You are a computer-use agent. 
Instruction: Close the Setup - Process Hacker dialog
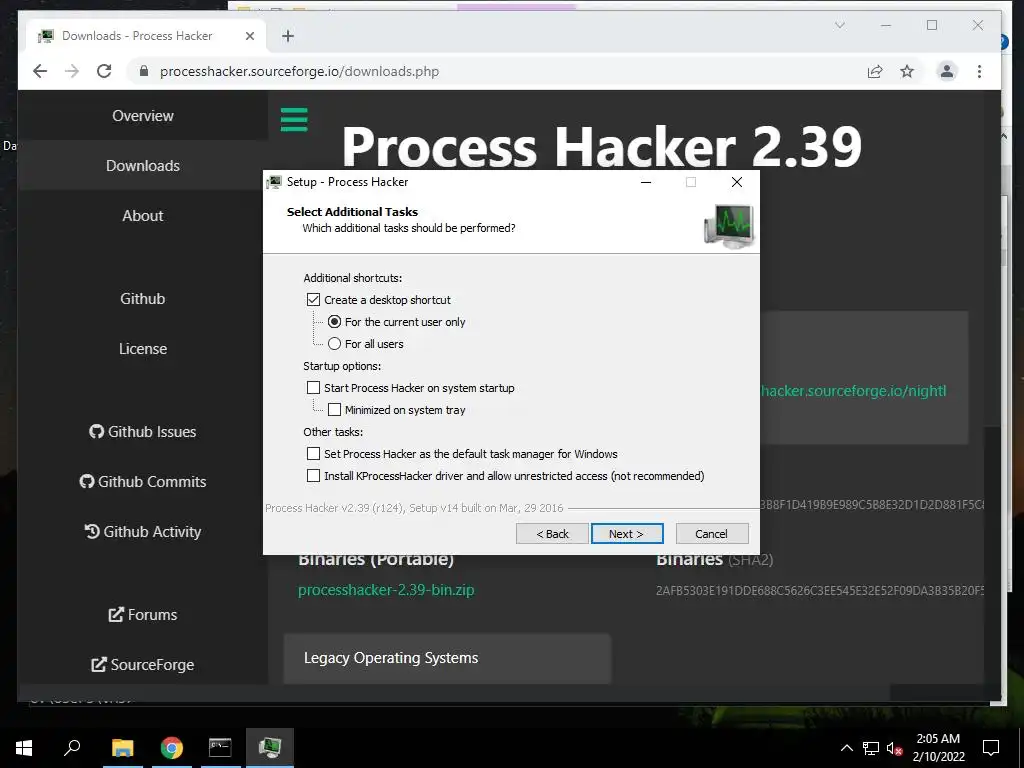tap(737, 182)
